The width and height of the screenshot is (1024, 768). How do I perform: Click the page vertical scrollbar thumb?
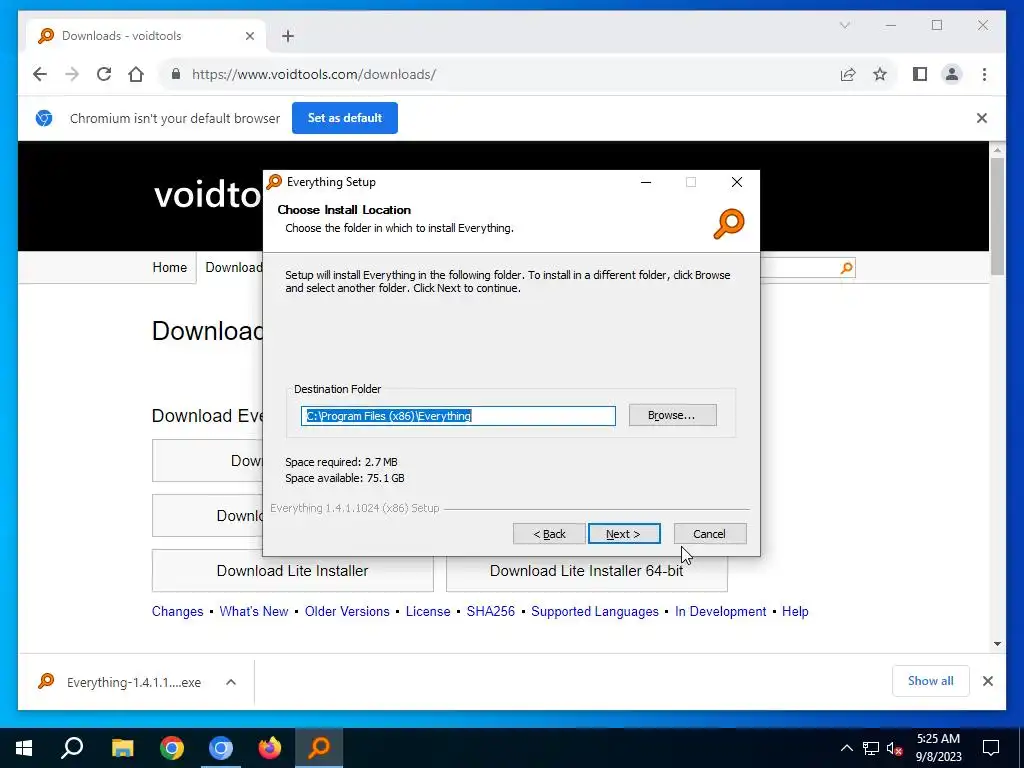997,216
